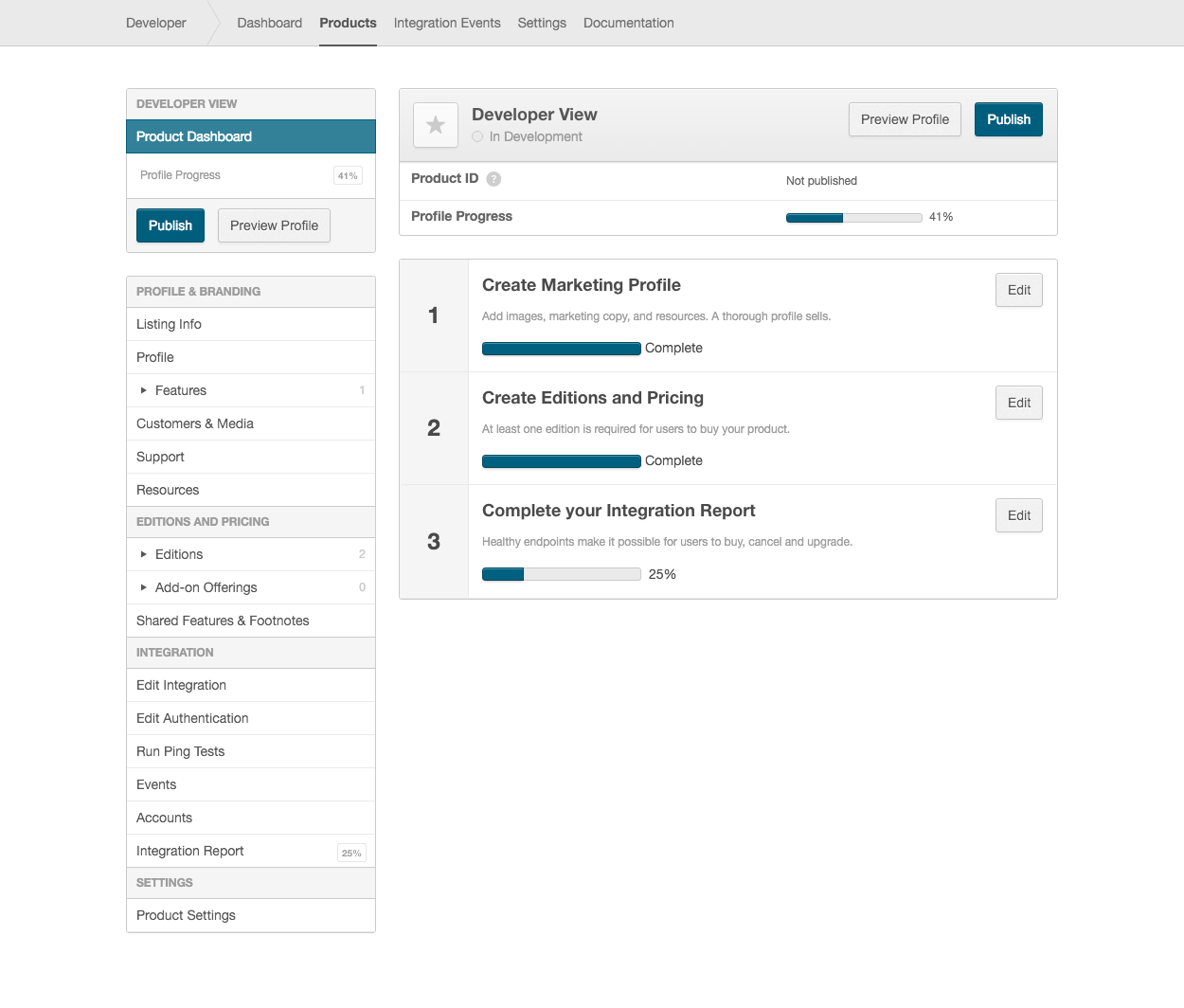Viewport: 1184px width, 1008px height.
Task: Go to the Dashboard tab
Action: coord(270,23)
